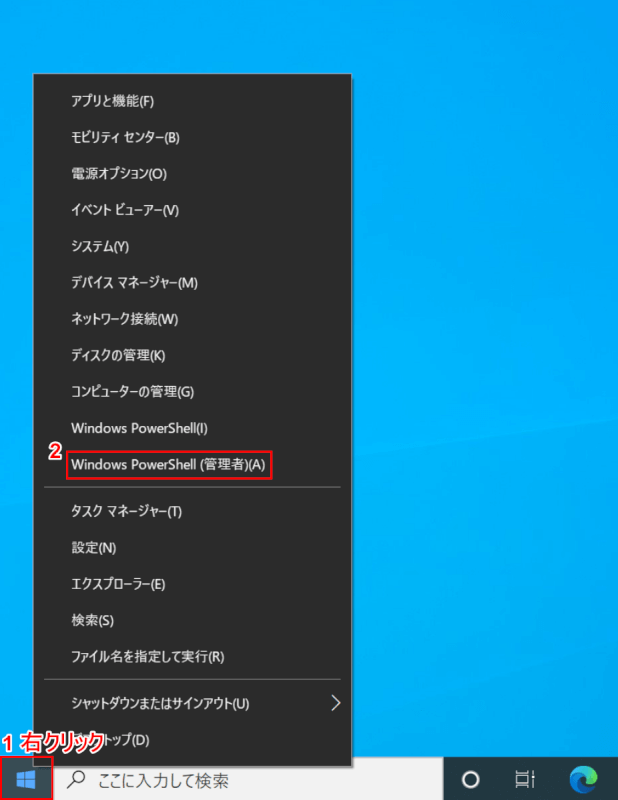Open エクスプローラー(E)
Screen dimensions: 618x800
pyautogui.click(x=192, y=584)
